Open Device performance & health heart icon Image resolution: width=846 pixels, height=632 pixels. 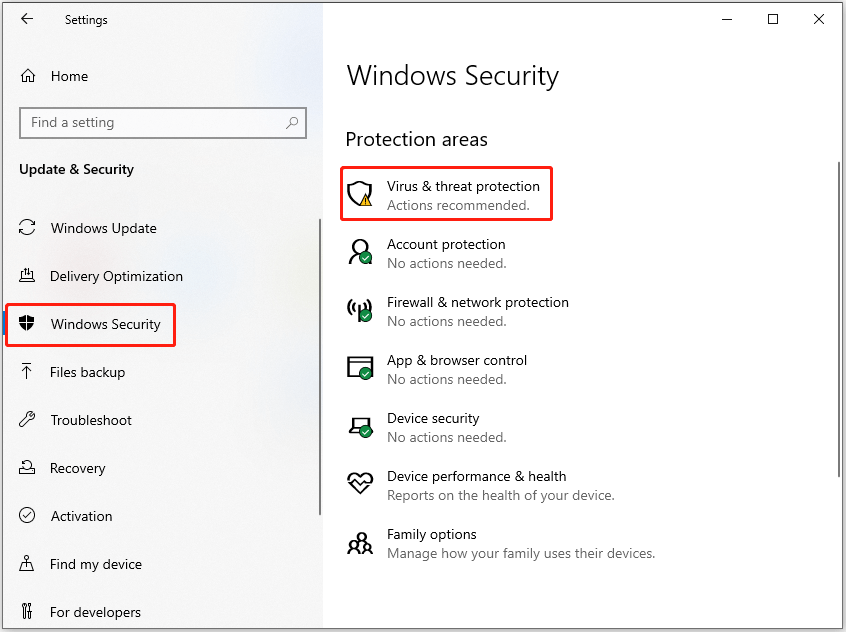359,484
